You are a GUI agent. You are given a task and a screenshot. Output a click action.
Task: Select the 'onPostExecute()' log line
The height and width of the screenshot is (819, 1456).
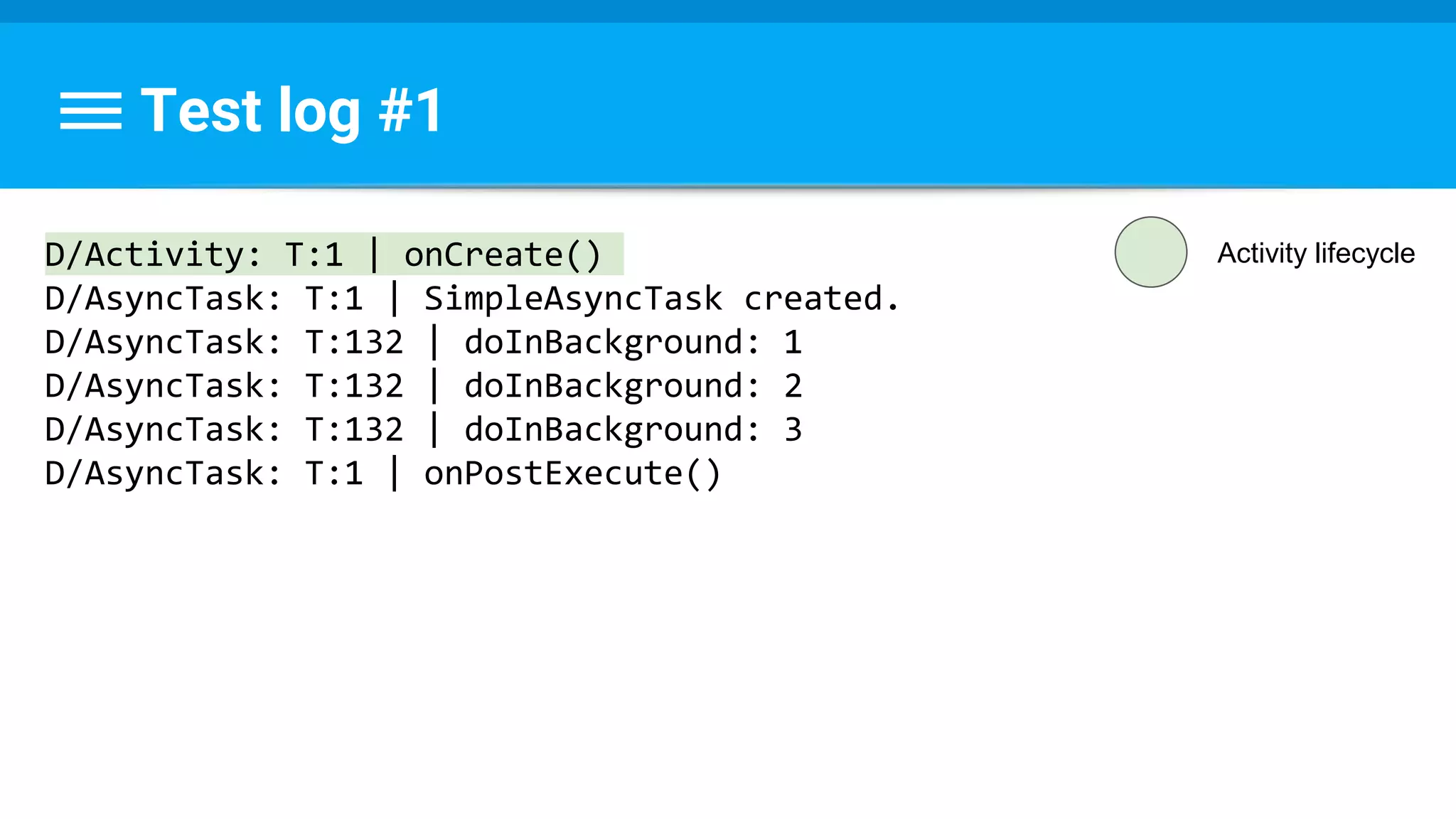pos(383,473)
